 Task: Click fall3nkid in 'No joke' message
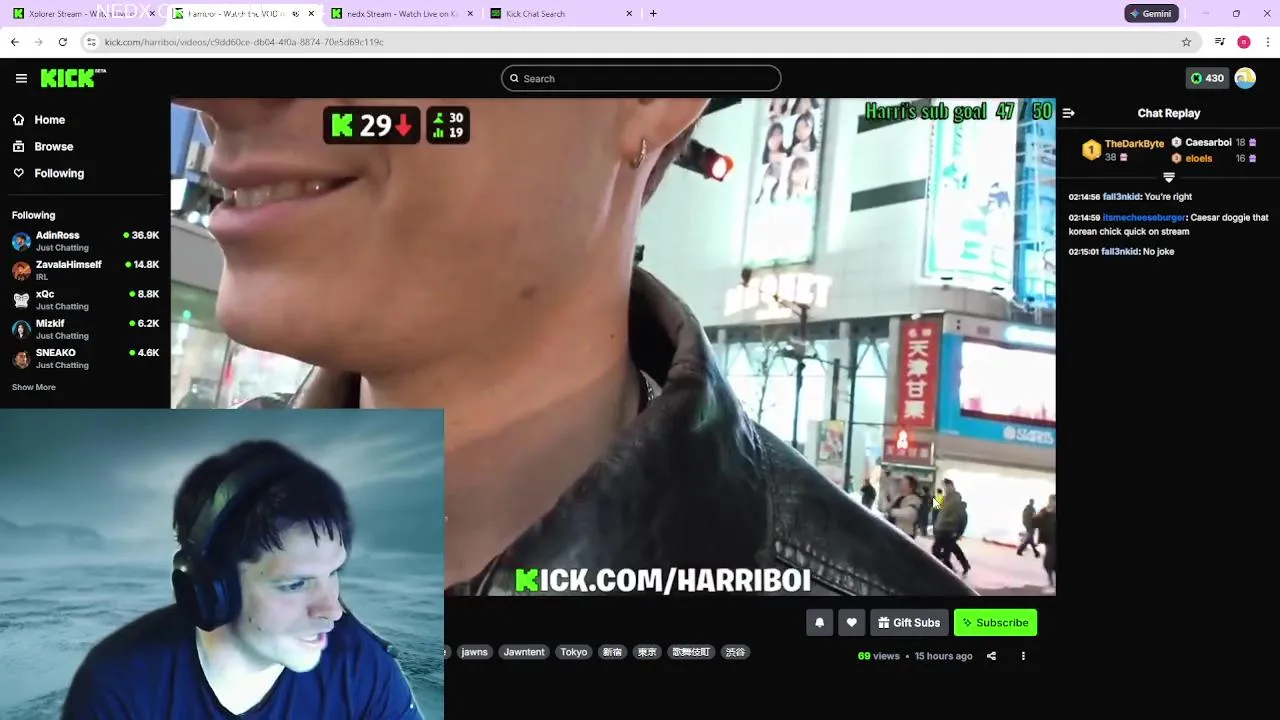[x=1120, y=251]
